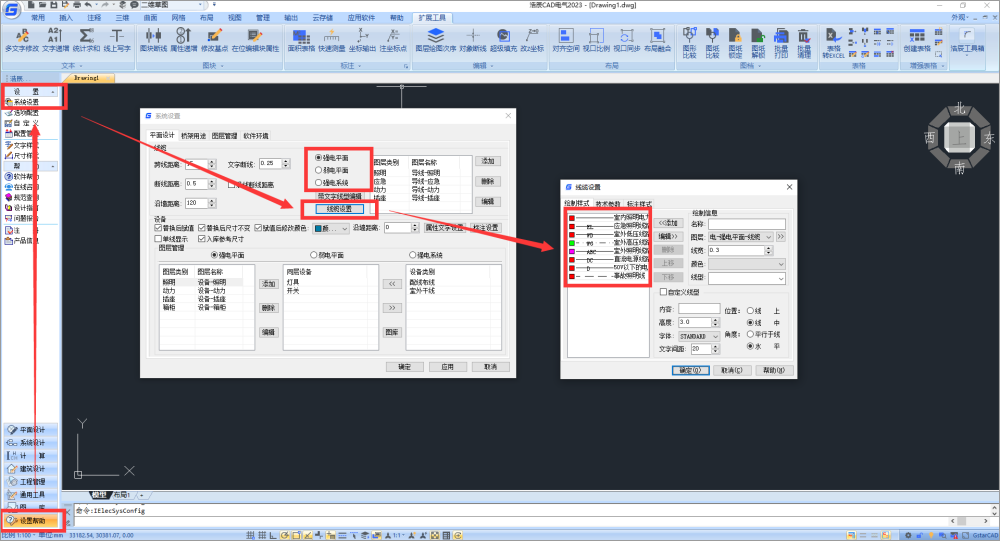Click the 多文字修改 ribbon icon
1000x541 pixels.
click(x=22, y=39)
